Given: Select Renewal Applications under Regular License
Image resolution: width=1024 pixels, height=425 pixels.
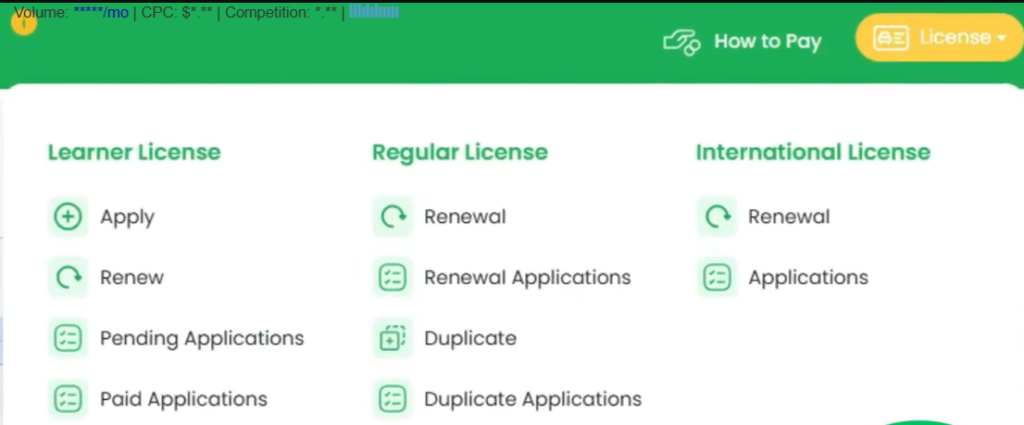Looking at the screenshot, I should [x=527, y=277].
